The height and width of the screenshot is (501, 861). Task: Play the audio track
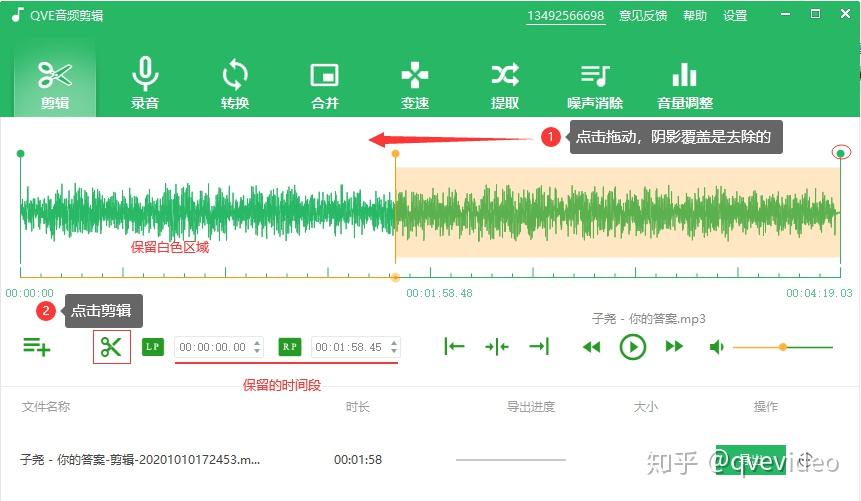click(633, 347)
